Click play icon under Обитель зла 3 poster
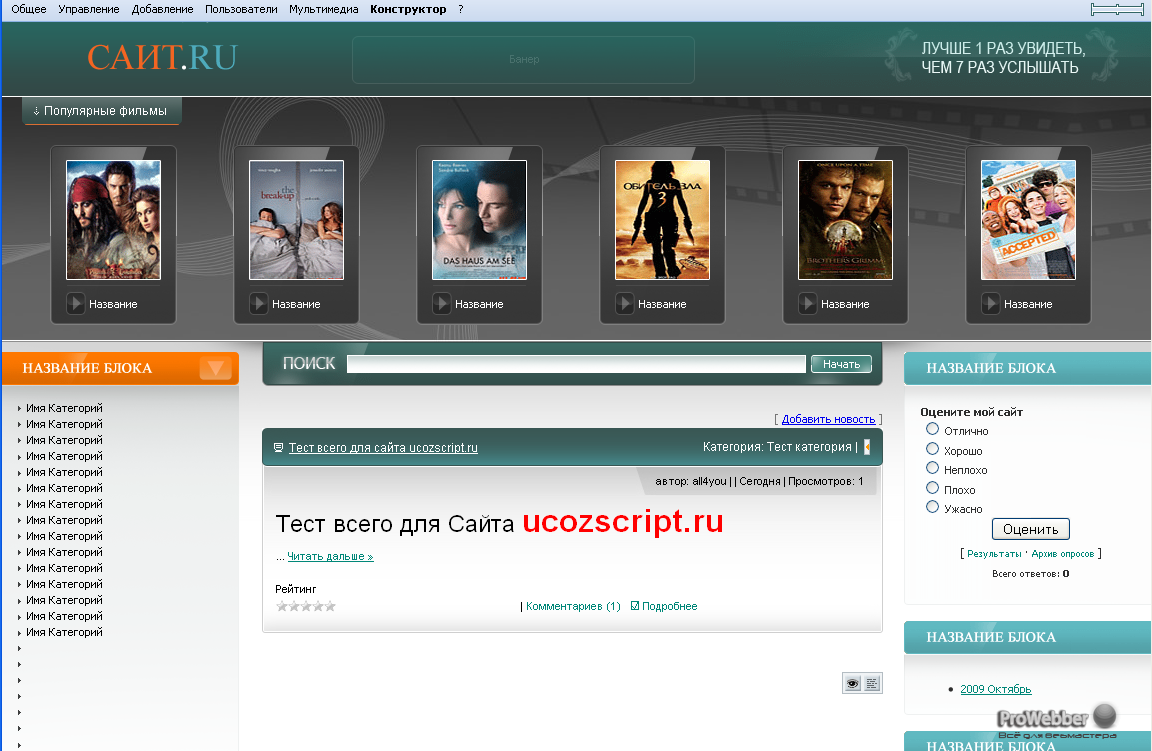 tap(624, 303)
